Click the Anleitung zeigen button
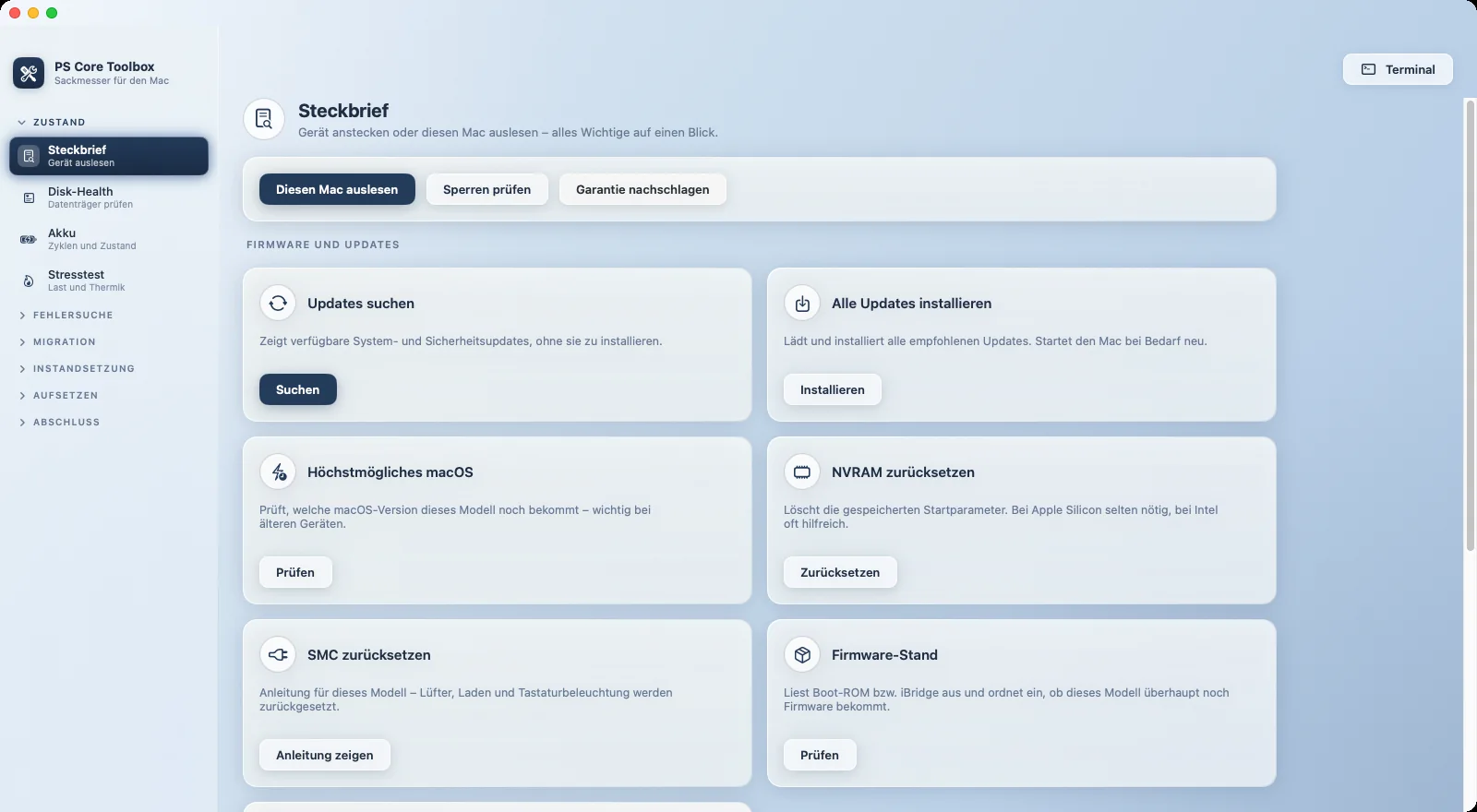 pos(325,755)
